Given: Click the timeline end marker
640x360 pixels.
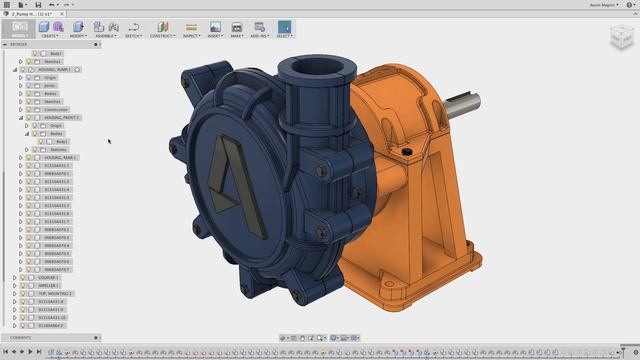Looking at the screenshot, I should [x=623, y=352].
